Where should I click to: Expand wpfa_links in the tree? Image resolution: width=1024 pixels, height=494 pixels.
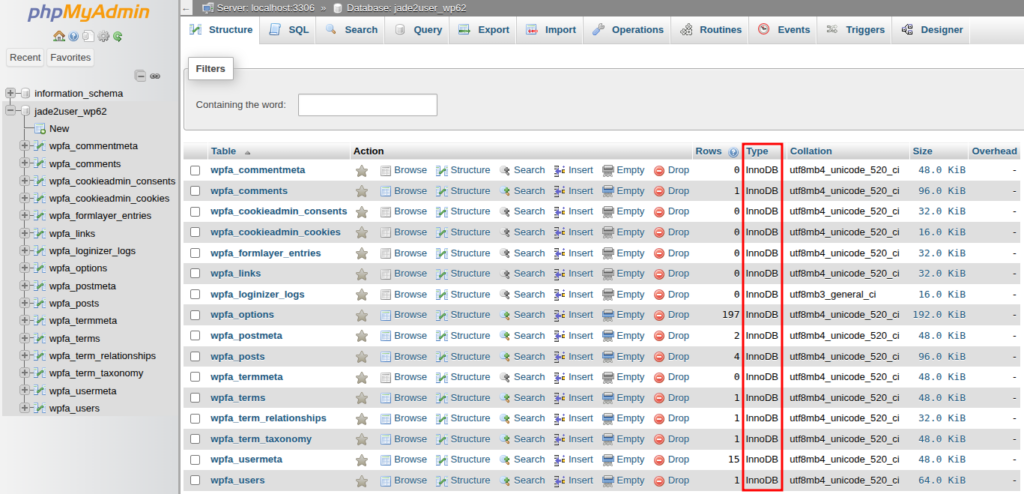point(25,233)
